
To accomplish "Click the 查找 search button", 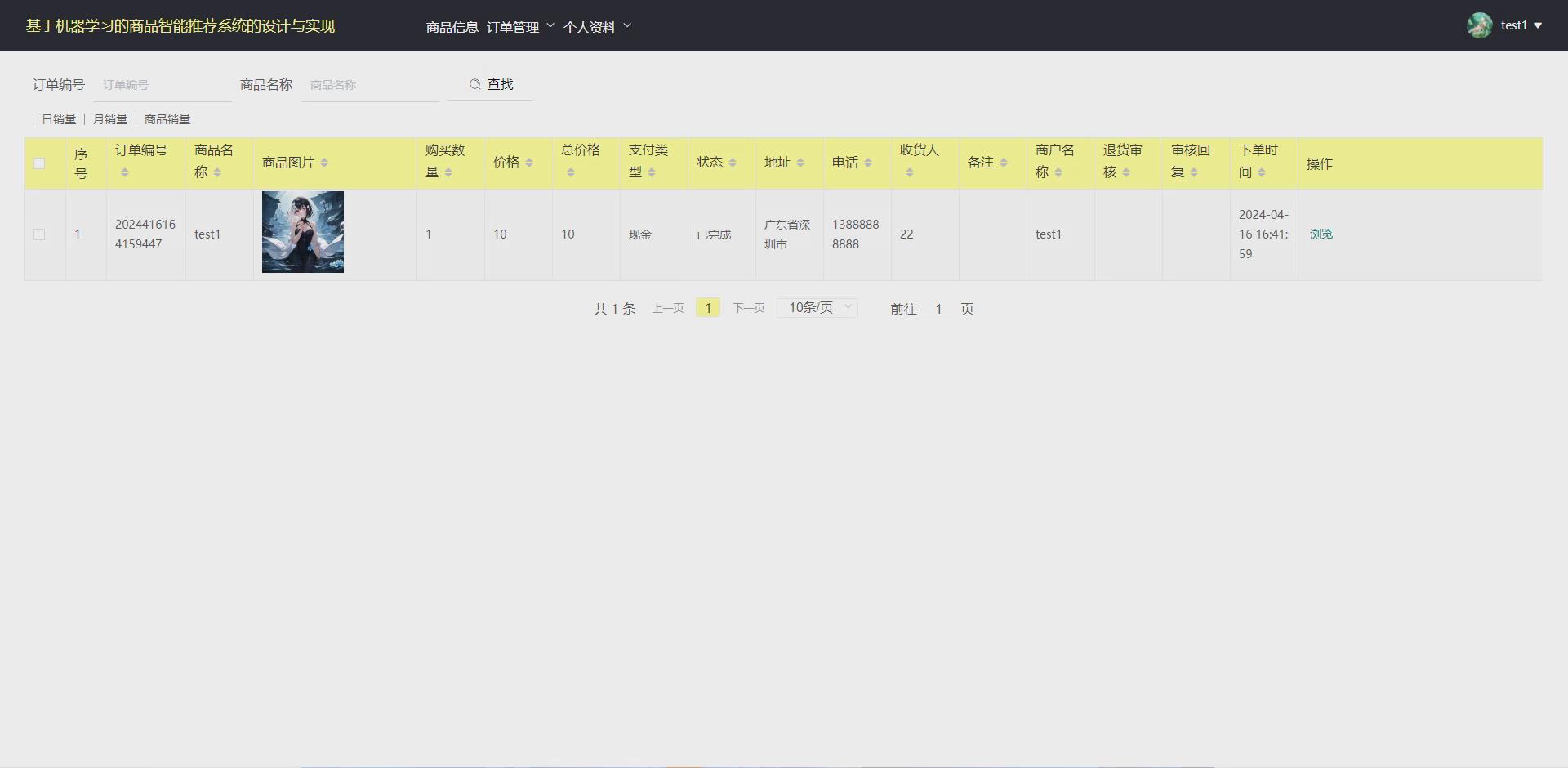I will point(491,84).
